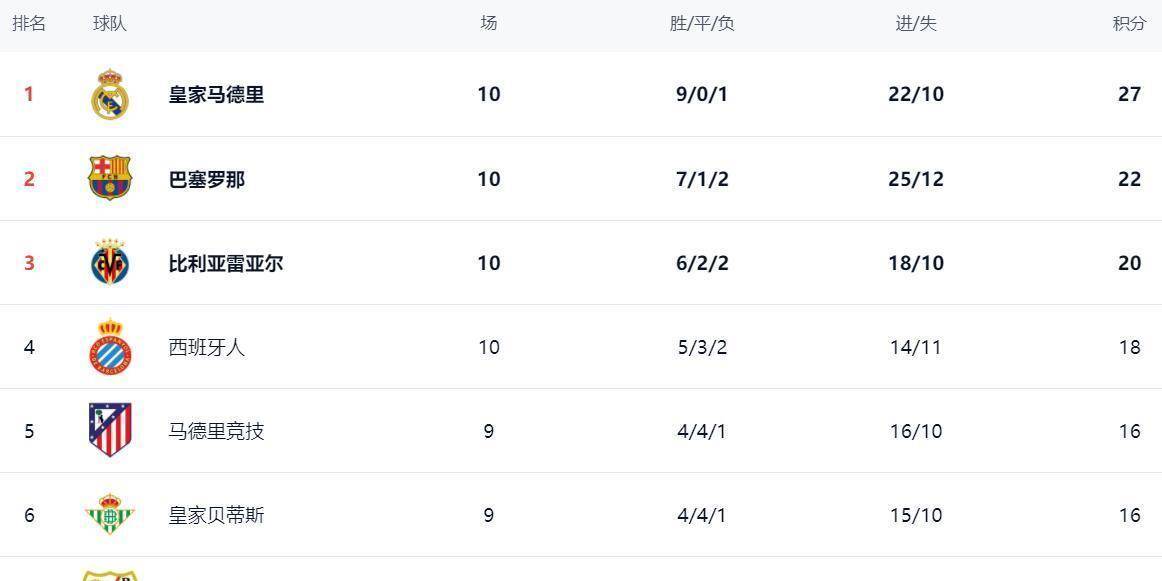Click Real Madrid's 27 points value
Screen dimensions: 1162x581
point(1129,95)
